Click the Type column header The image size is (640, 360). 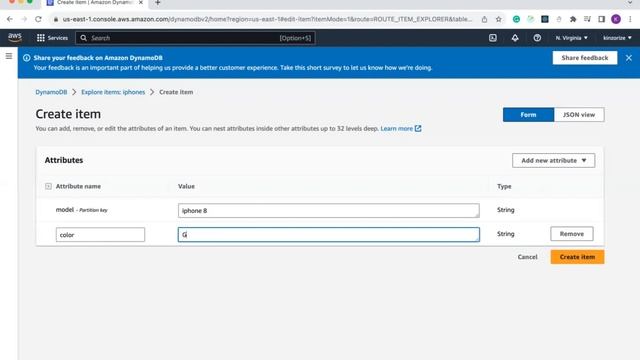[x=504, y=187]
